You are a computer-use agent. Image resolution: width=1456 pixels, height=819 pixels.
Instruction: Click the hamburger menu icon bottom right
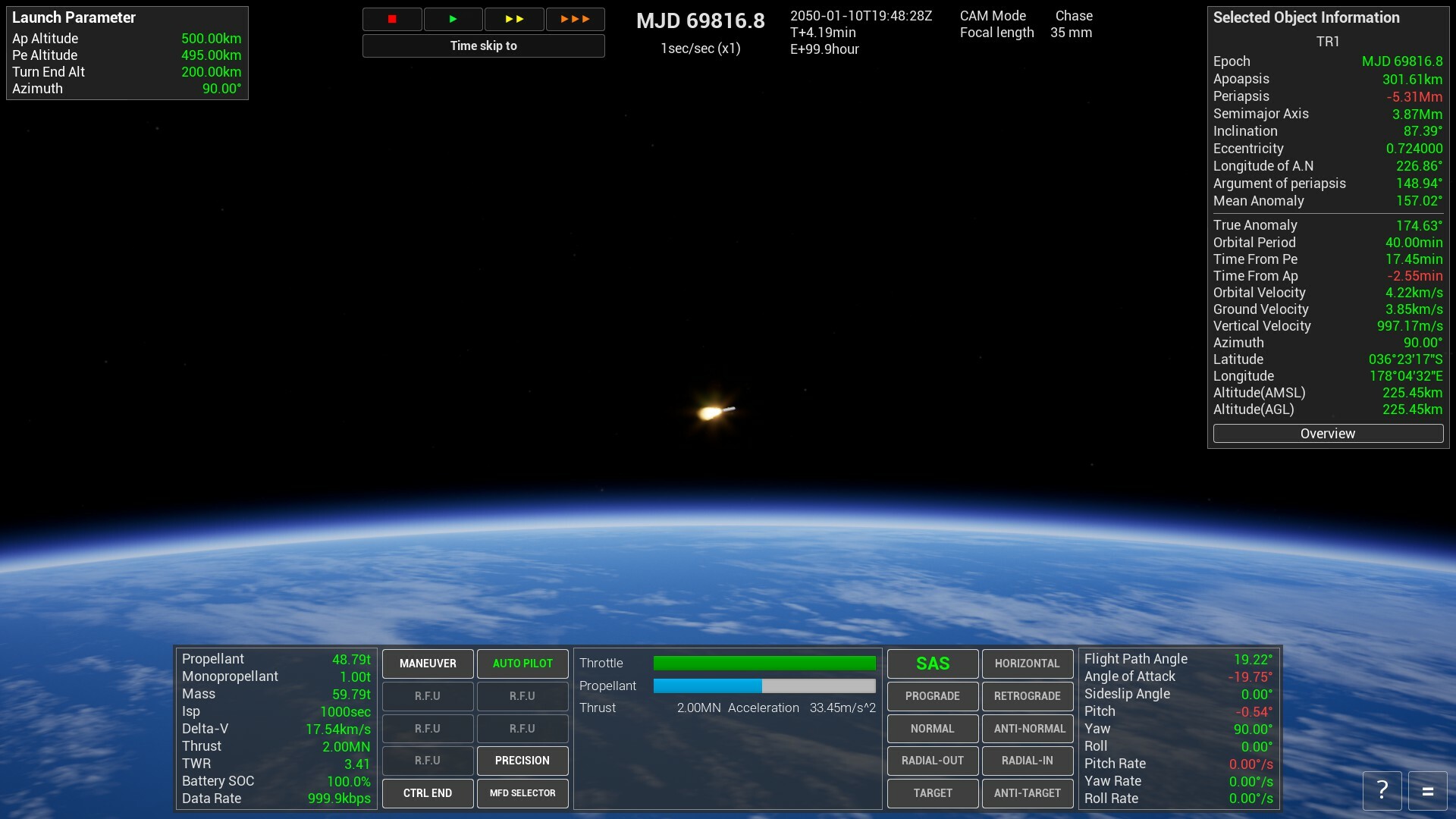pyautogui.click(x=1429, y=790)
